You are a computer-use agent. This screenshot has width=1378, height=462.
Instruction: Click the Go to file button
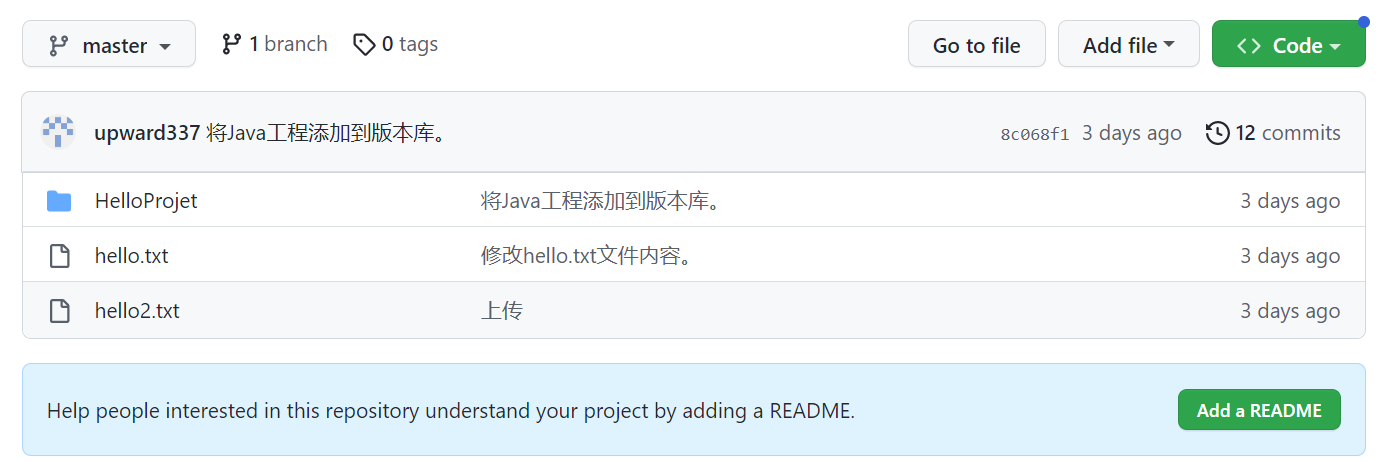point(976,45)
